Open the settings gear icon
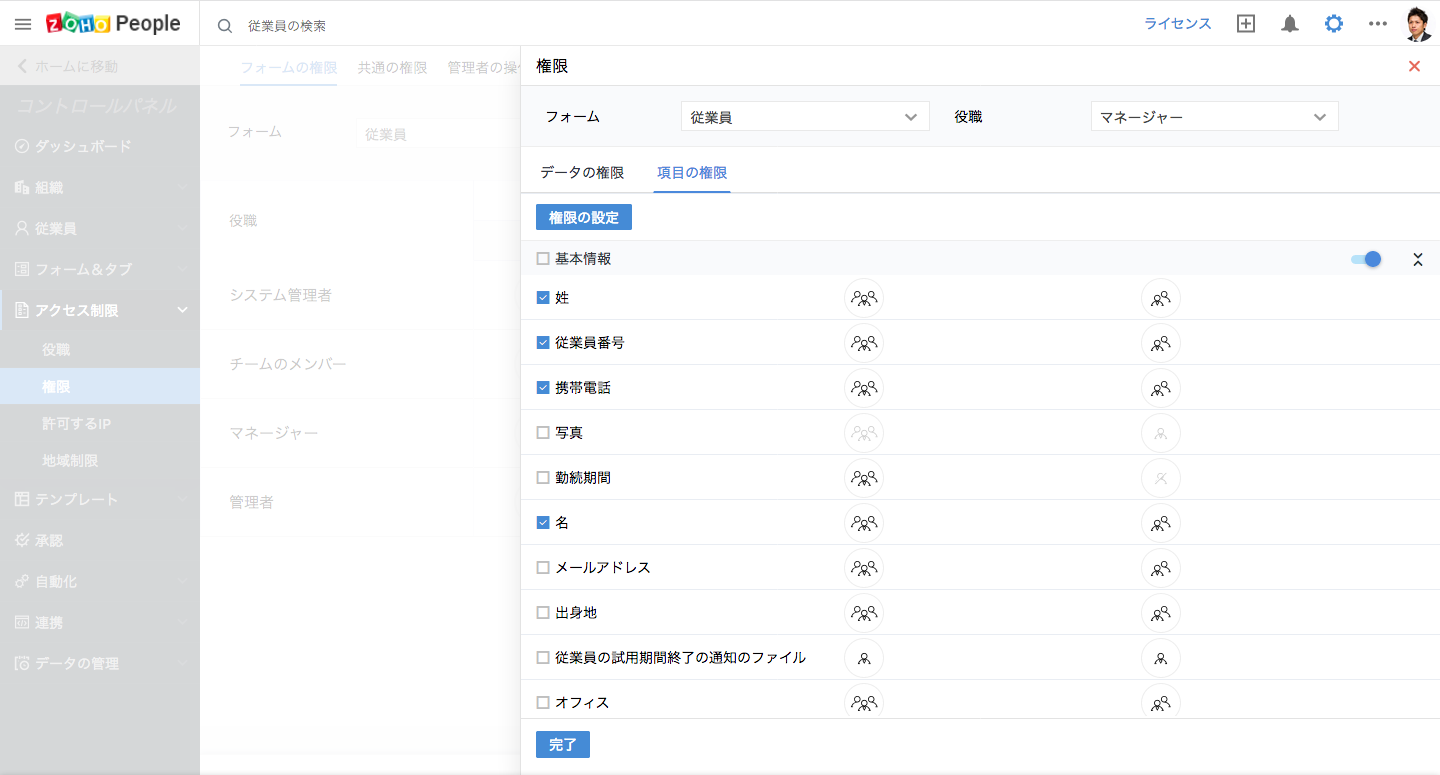Screen dimensions: 1440x775 click(x=1334, y=24)
